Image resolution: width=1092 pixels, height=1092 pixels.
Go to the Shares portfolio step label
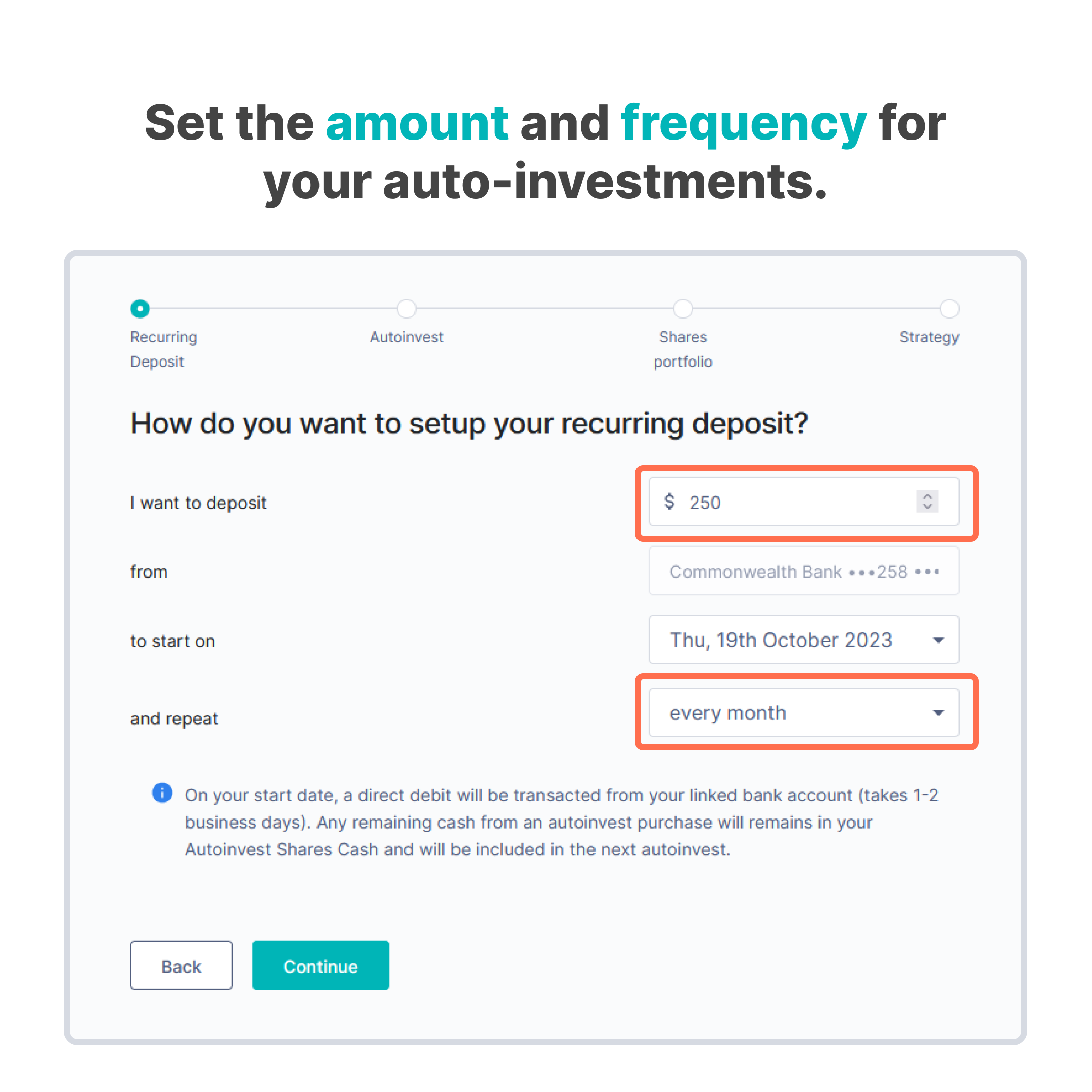(x=683, y=349)
